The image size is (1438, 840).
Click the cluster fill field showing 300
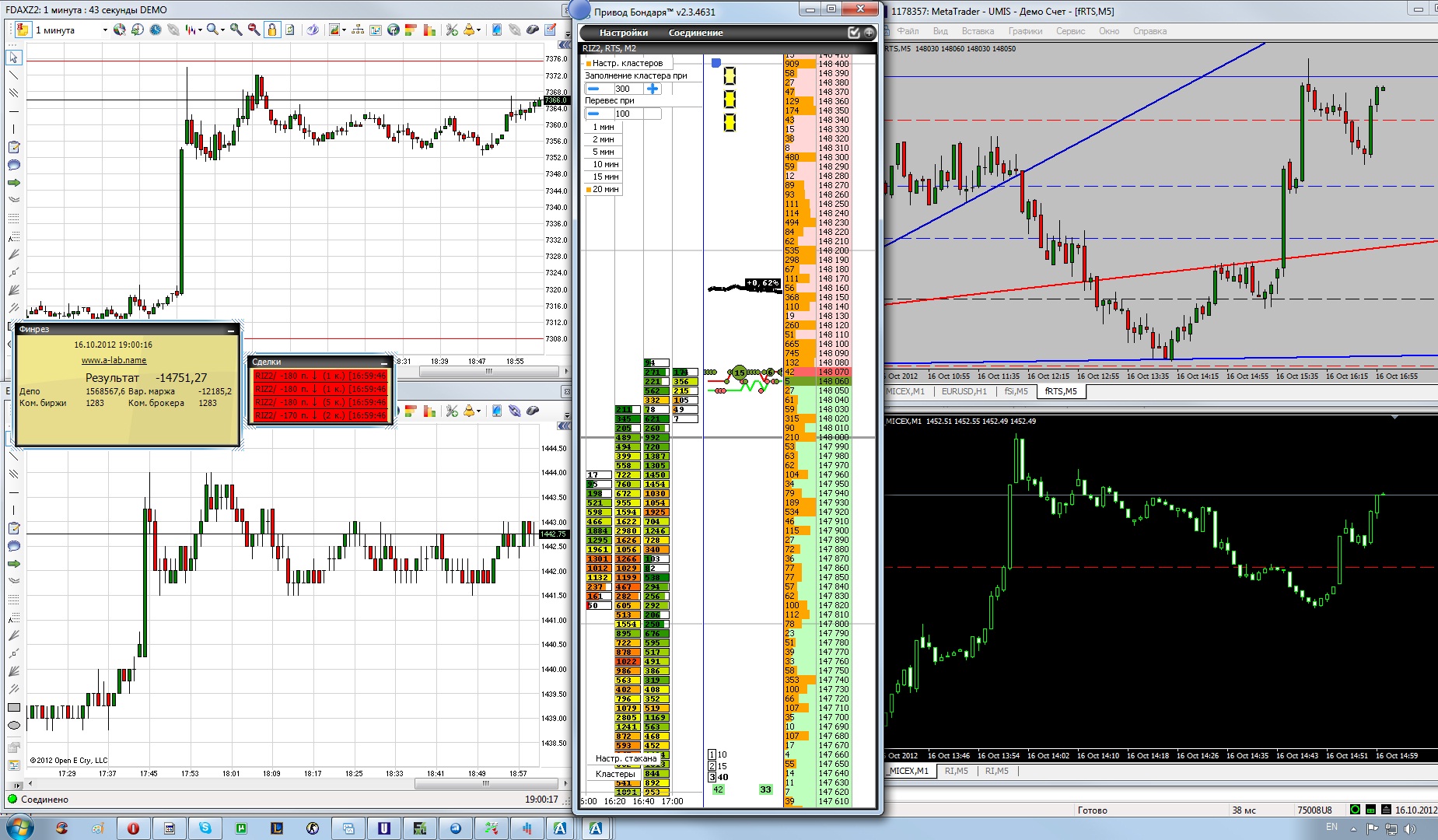point(628,89)
